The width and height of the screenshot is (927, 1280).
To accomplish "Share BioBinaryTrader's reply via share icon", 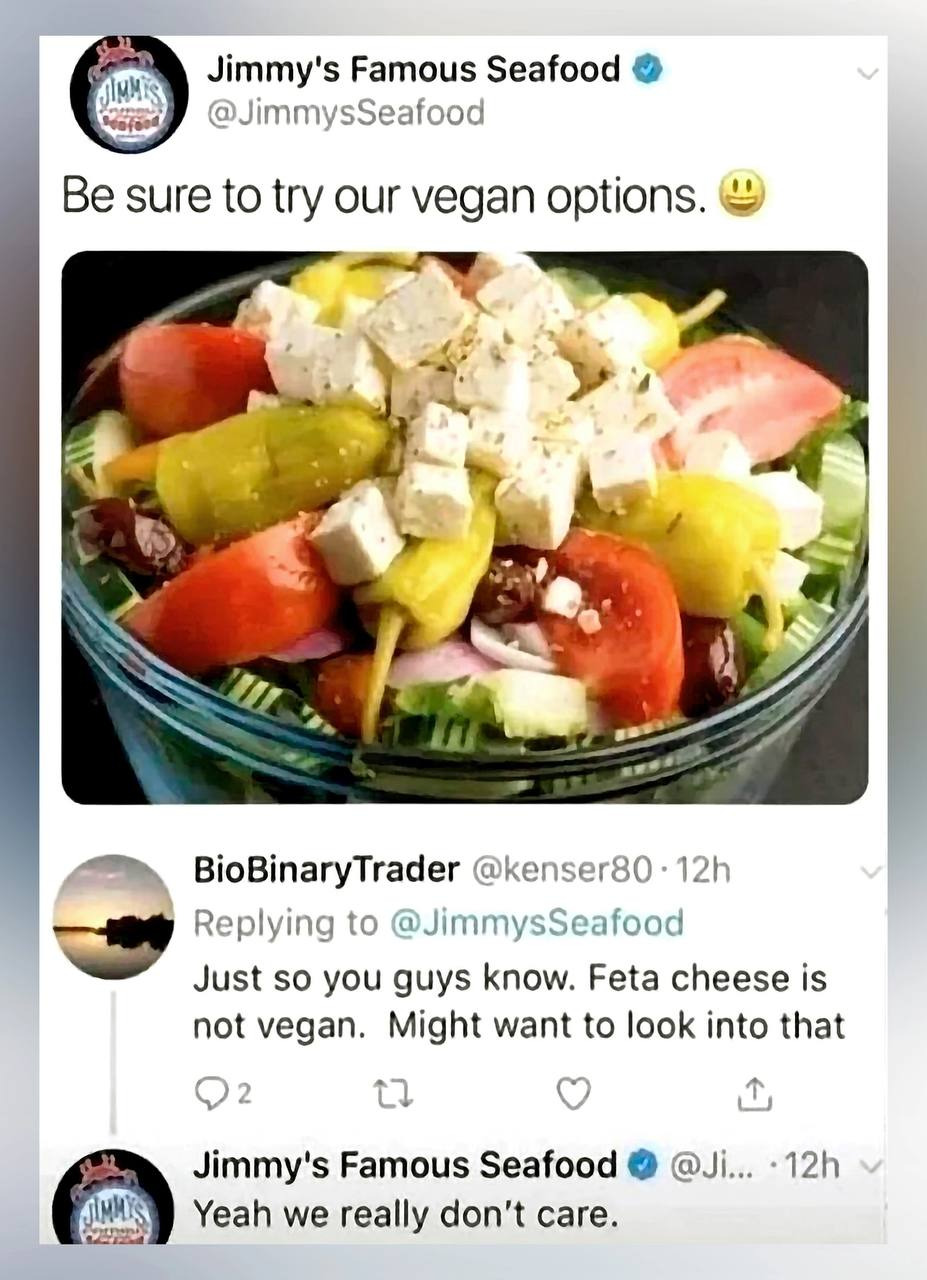I will click(755, 1095).
